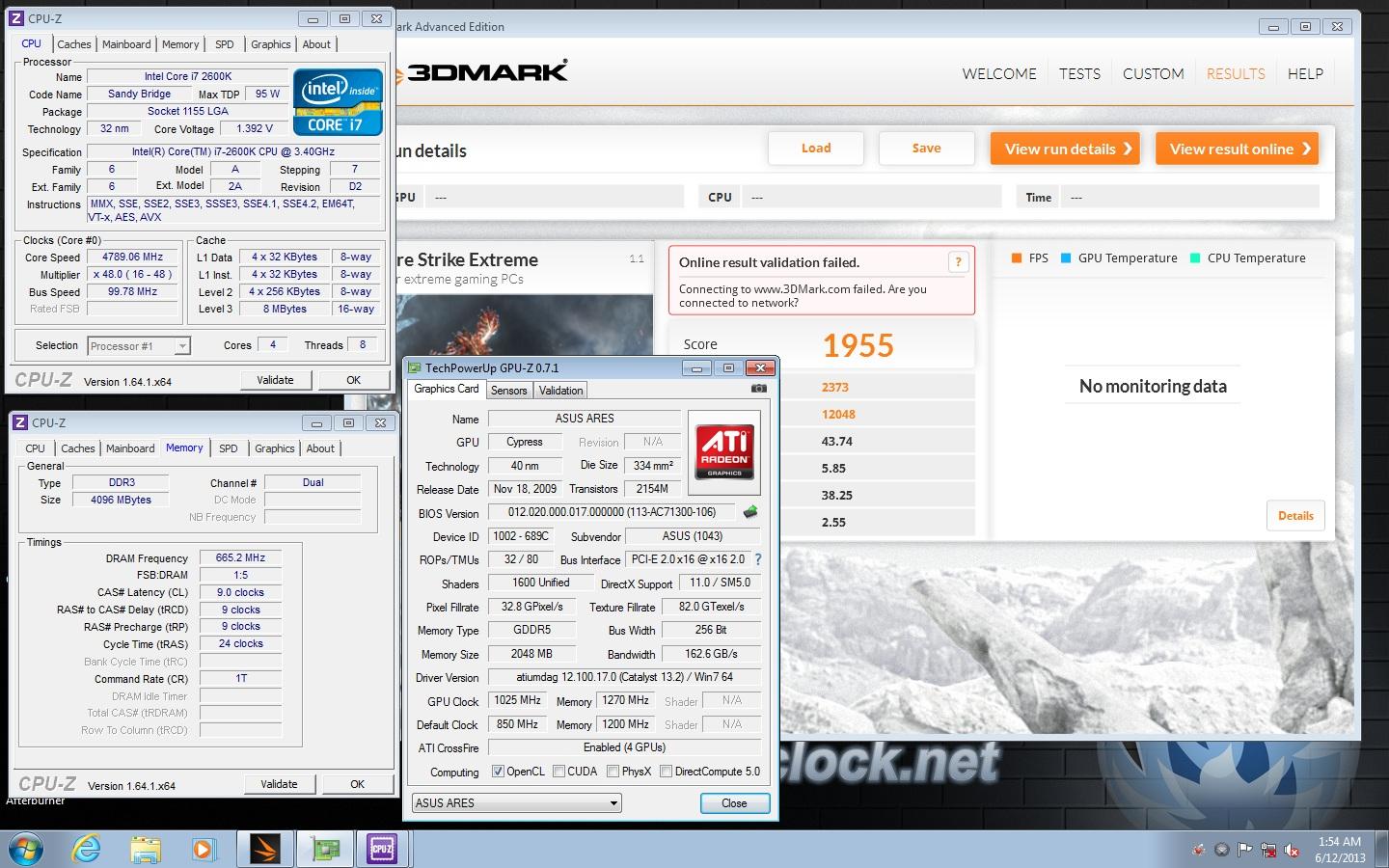Viewport: 1389px width, 868px height.
Task: Click the ATI Radeon logo in GPU-Z
Action: [x=724, y=454]
